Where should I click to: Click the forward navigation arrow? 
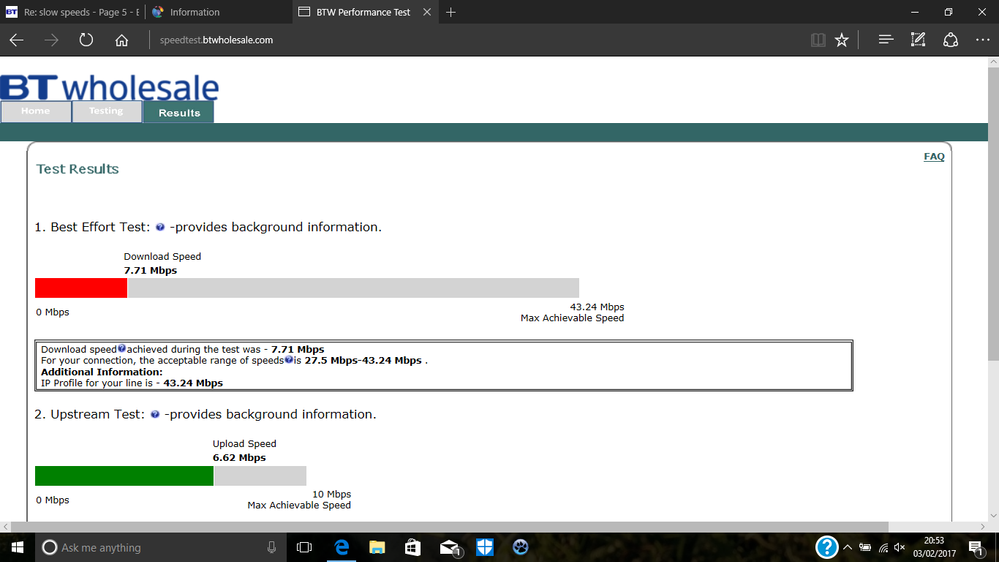pos(52,40)
